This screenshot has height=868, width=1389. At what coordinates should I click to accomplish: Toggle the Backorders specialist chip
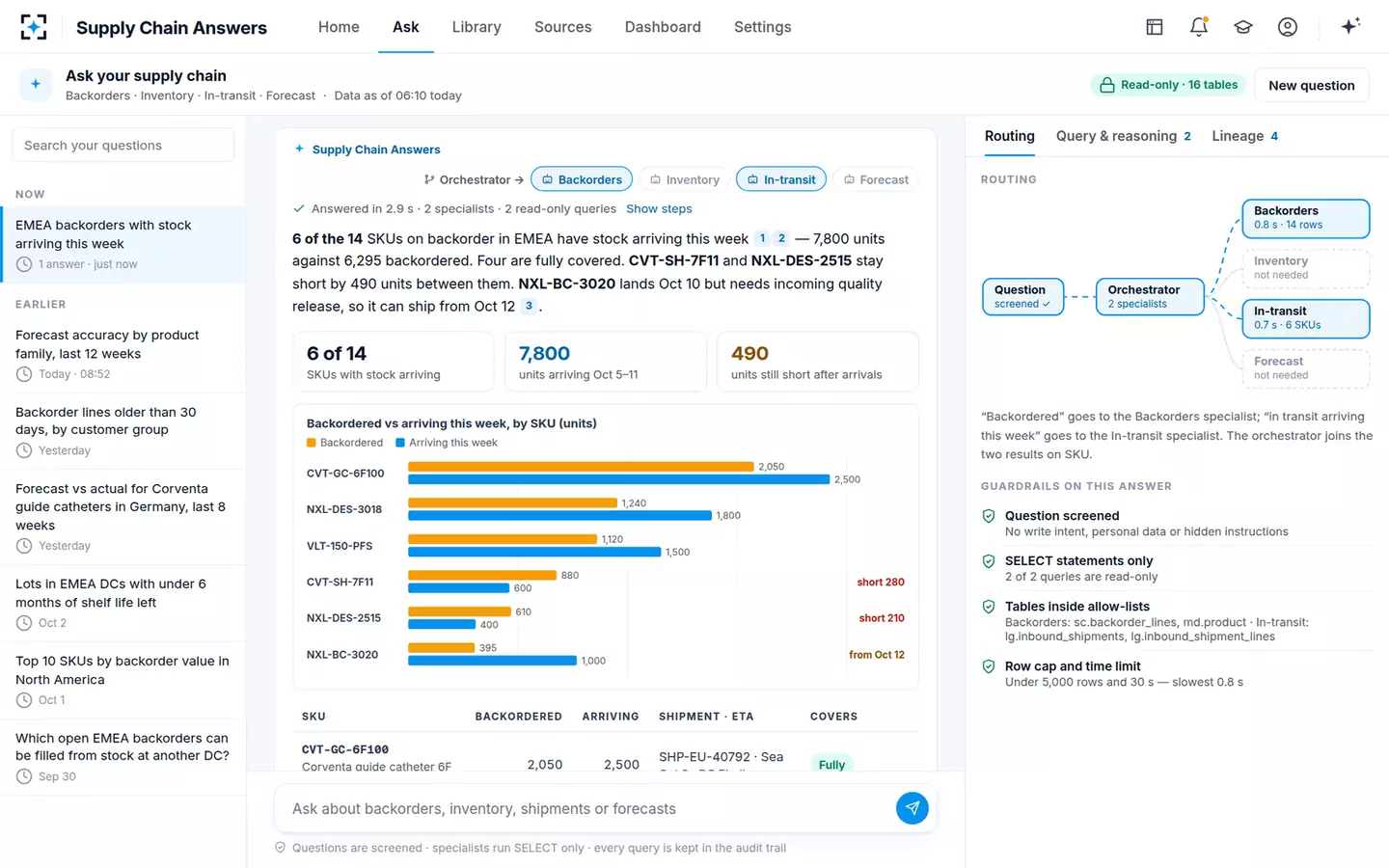tap(582, 179)
